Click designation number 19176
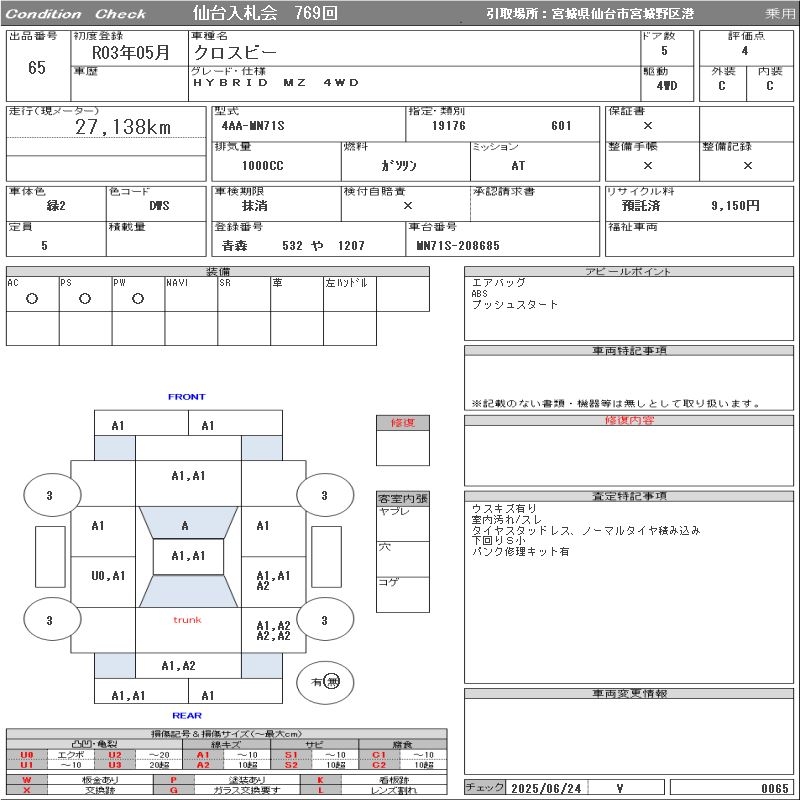800x800 pixels. click(x=449, y=126)
